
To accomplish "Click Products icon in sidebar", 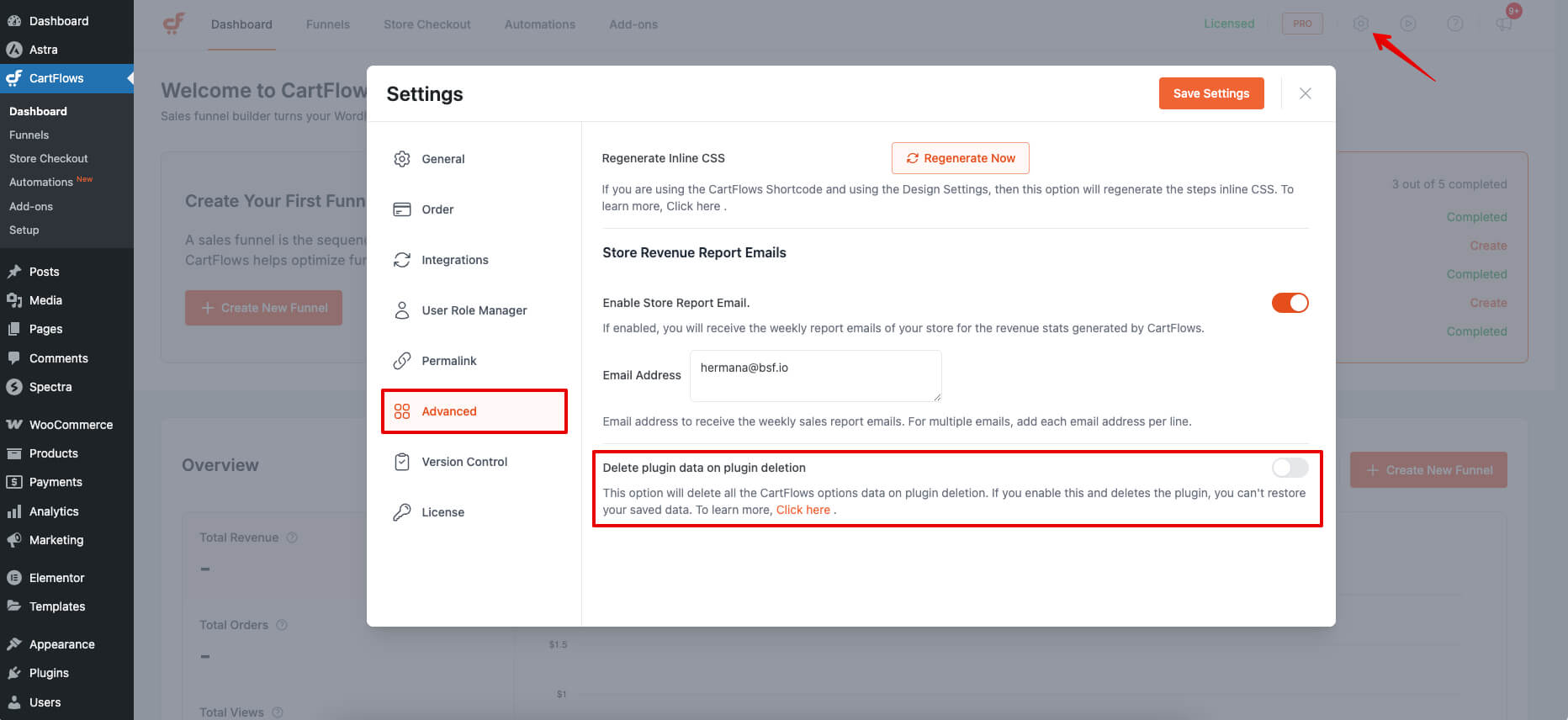I will coord(14,453).
